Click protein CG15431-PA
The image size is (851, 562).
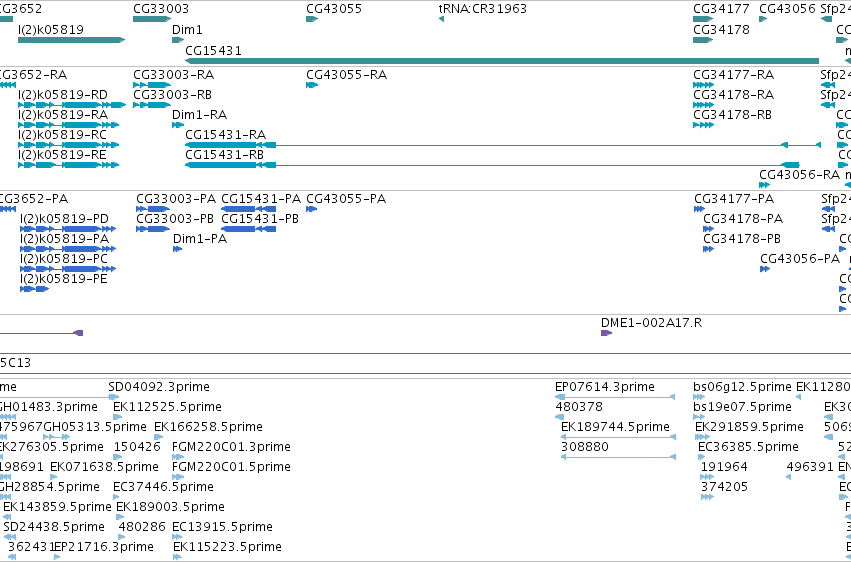tap(261, 199)
